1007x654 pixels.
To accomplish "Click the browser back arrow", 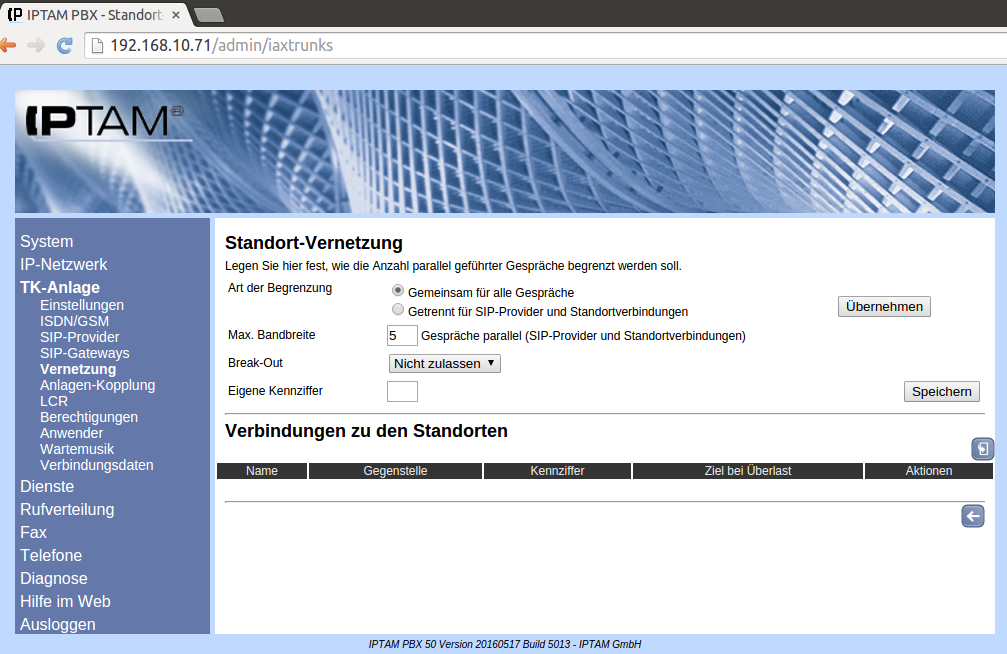I will click(9, 45).
